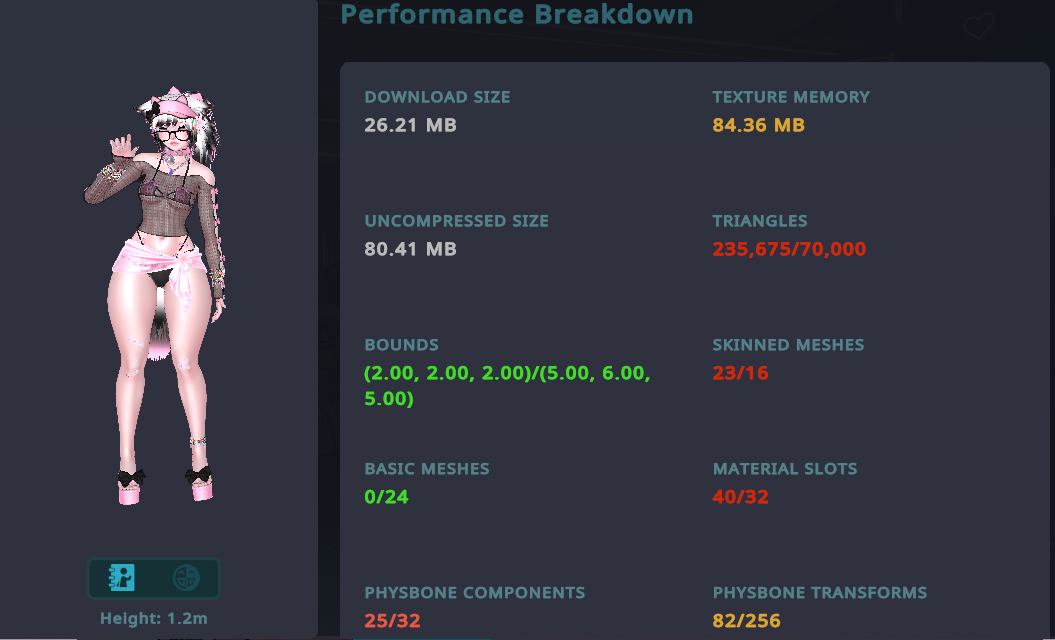This screenshot has width=1055, height=640.
Task: Click the green Bounds value text
Action: pyautogui.click(x=507, y=385)
